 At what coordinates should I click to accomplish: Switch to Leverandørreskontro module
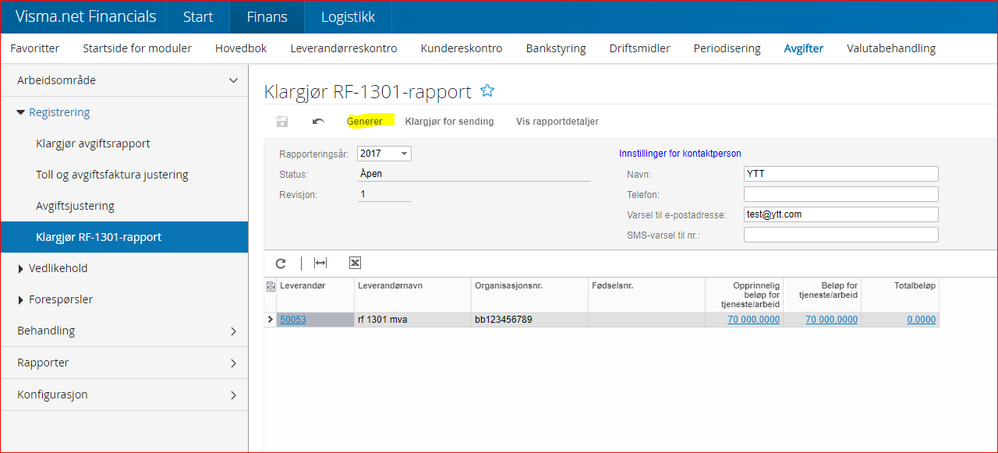click(x=344, y=48)
